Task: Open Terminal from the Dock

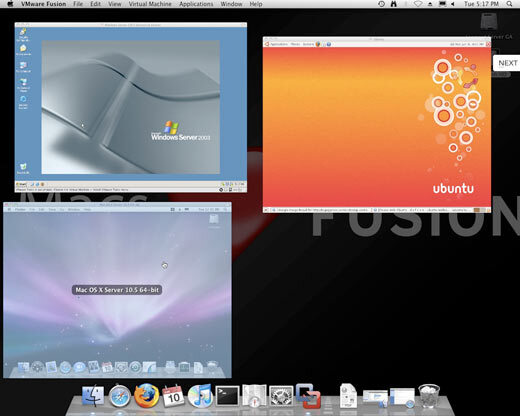Action: click(227, 396)
